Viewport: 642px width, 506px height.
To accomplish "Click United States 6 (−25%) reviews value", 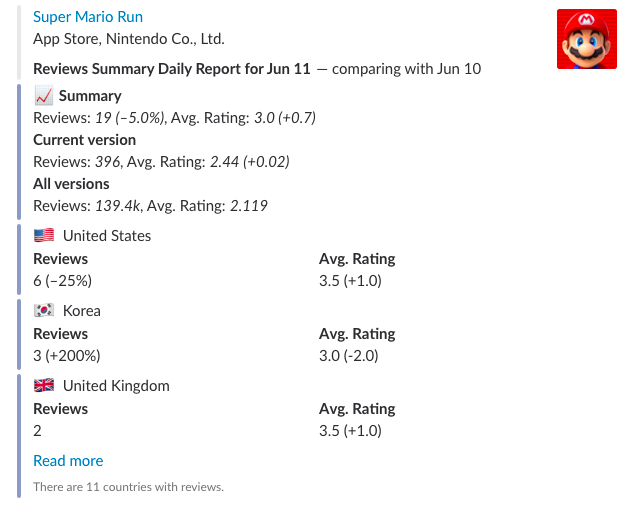I will click(x=65, y=280).
